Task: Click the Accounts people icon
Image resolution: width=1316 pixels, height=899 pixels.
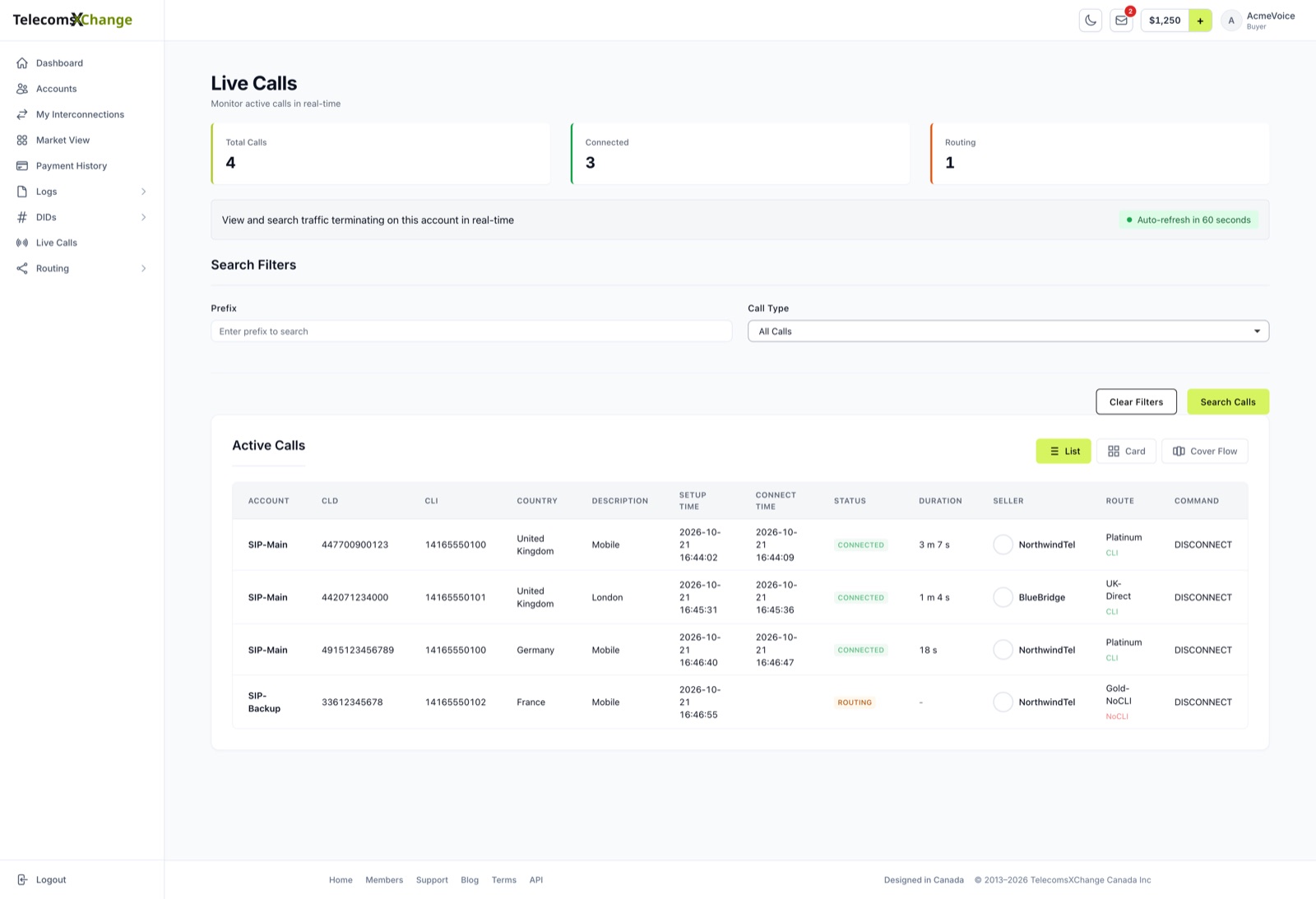Action: [x=22, y=89]
